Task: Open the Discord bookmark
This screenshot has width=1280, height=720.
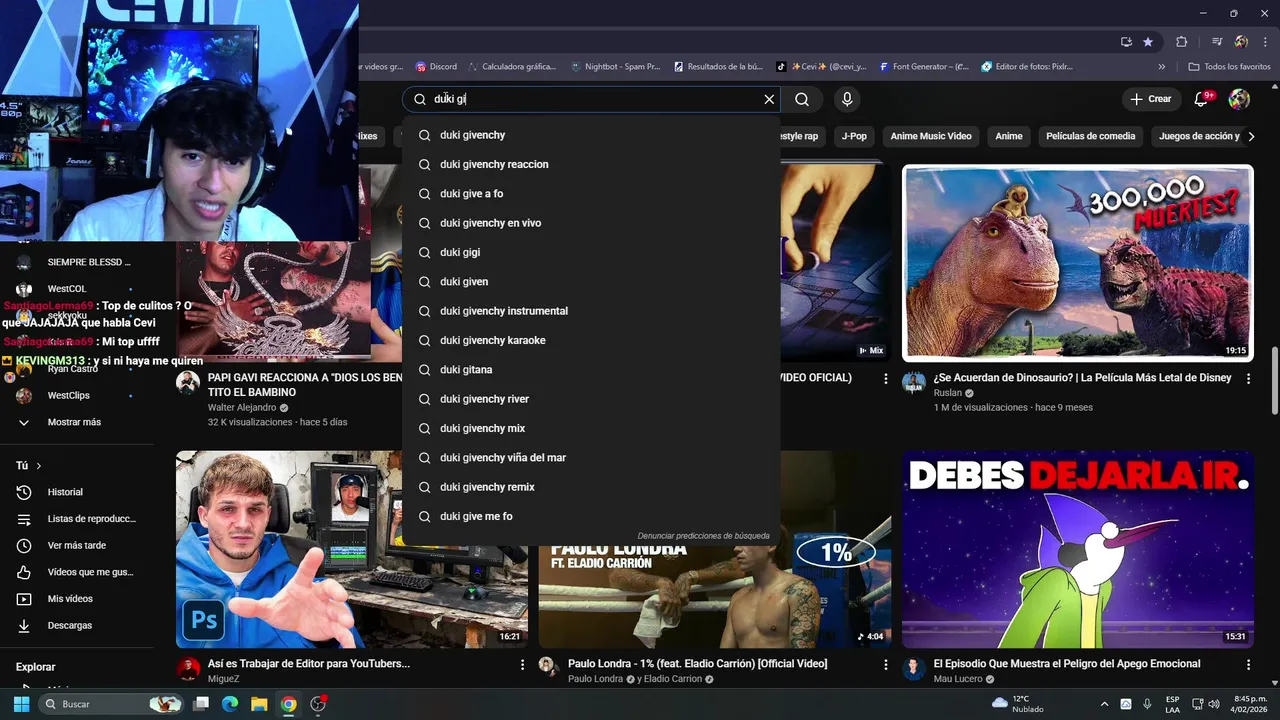Action: point(436,67)
